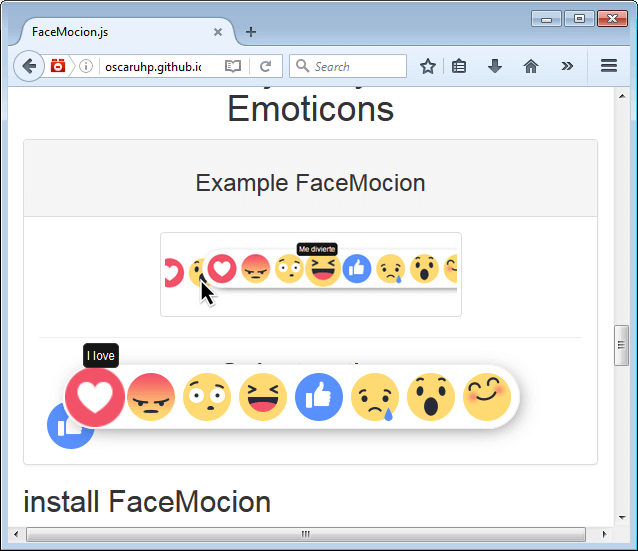The image size is (638, 551).
Task: Click the vertical scrollbar up arrow
Action: tap(622, 96)
